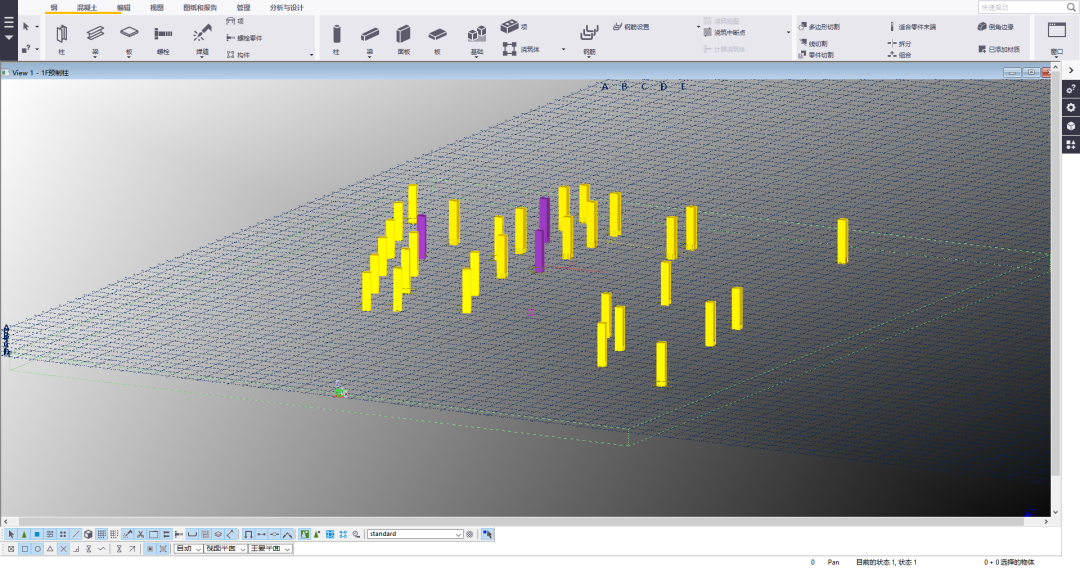The height and width of the screenshot is (568, 1080).
Task: Switch to the 编辑 ribbon tab
Action: pos(124,7)
